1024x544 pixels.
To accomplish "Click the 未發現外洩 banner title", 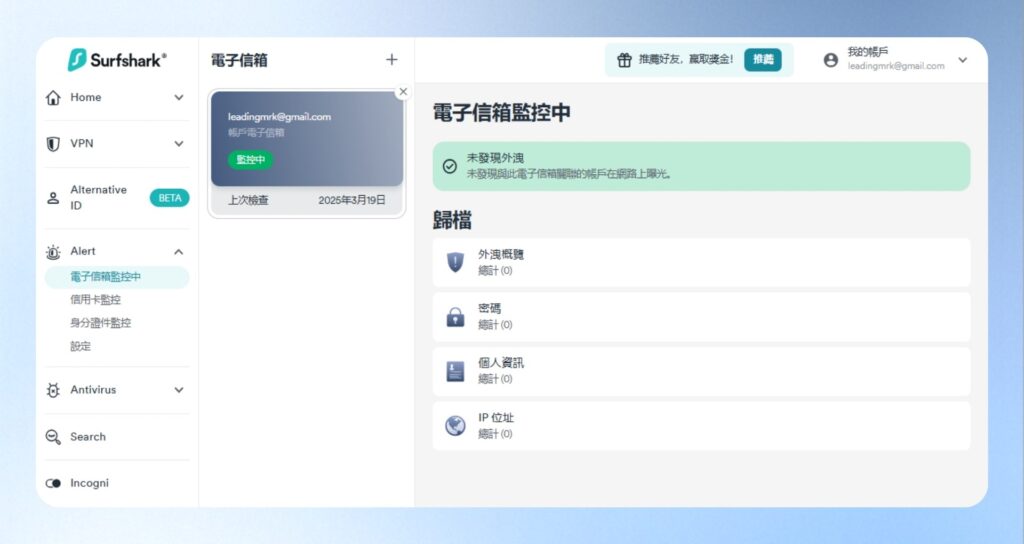I will pyautogui.click(x=495, y=158).
